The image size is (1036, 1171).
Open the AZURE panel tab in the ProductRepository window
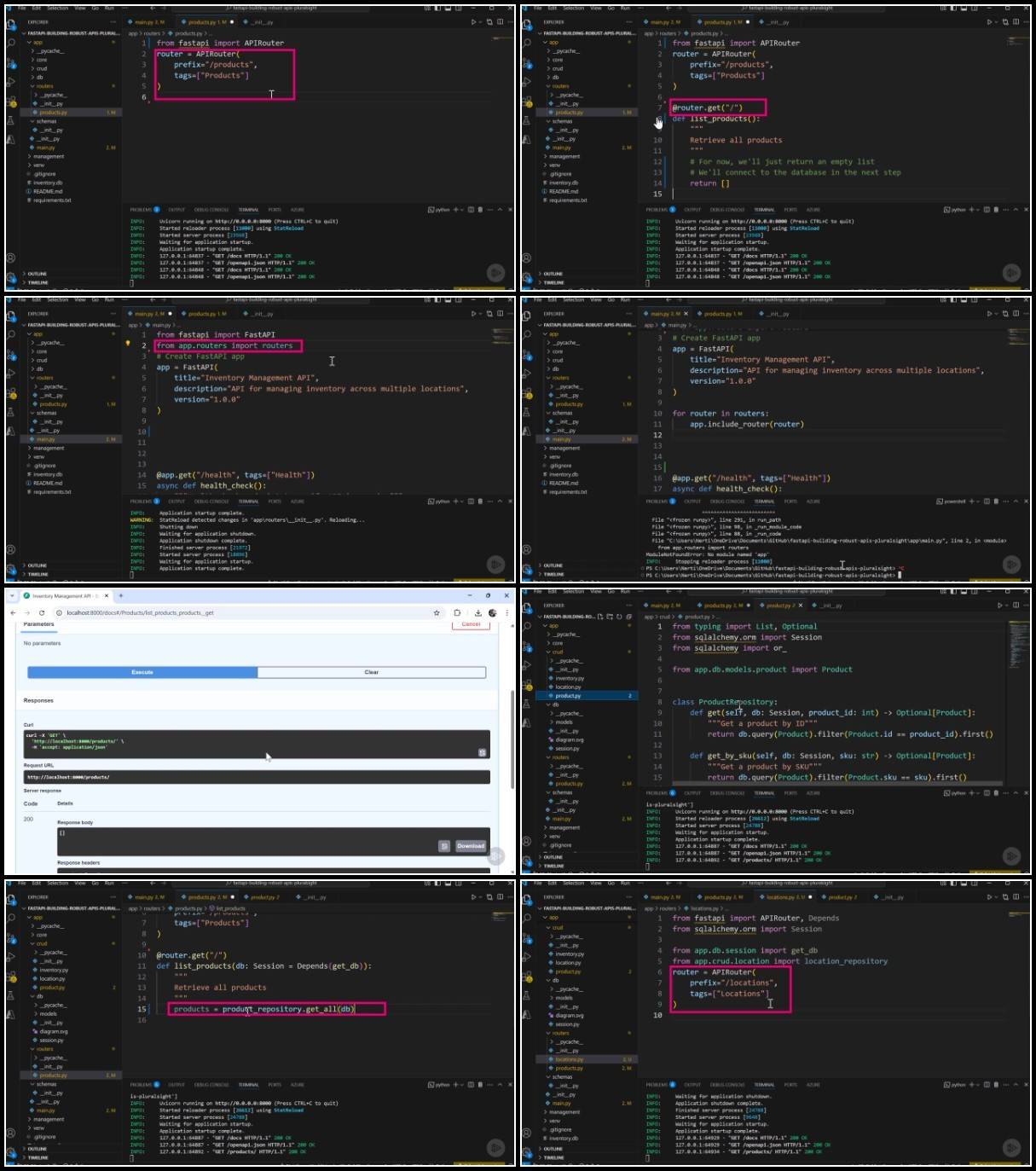813,793
